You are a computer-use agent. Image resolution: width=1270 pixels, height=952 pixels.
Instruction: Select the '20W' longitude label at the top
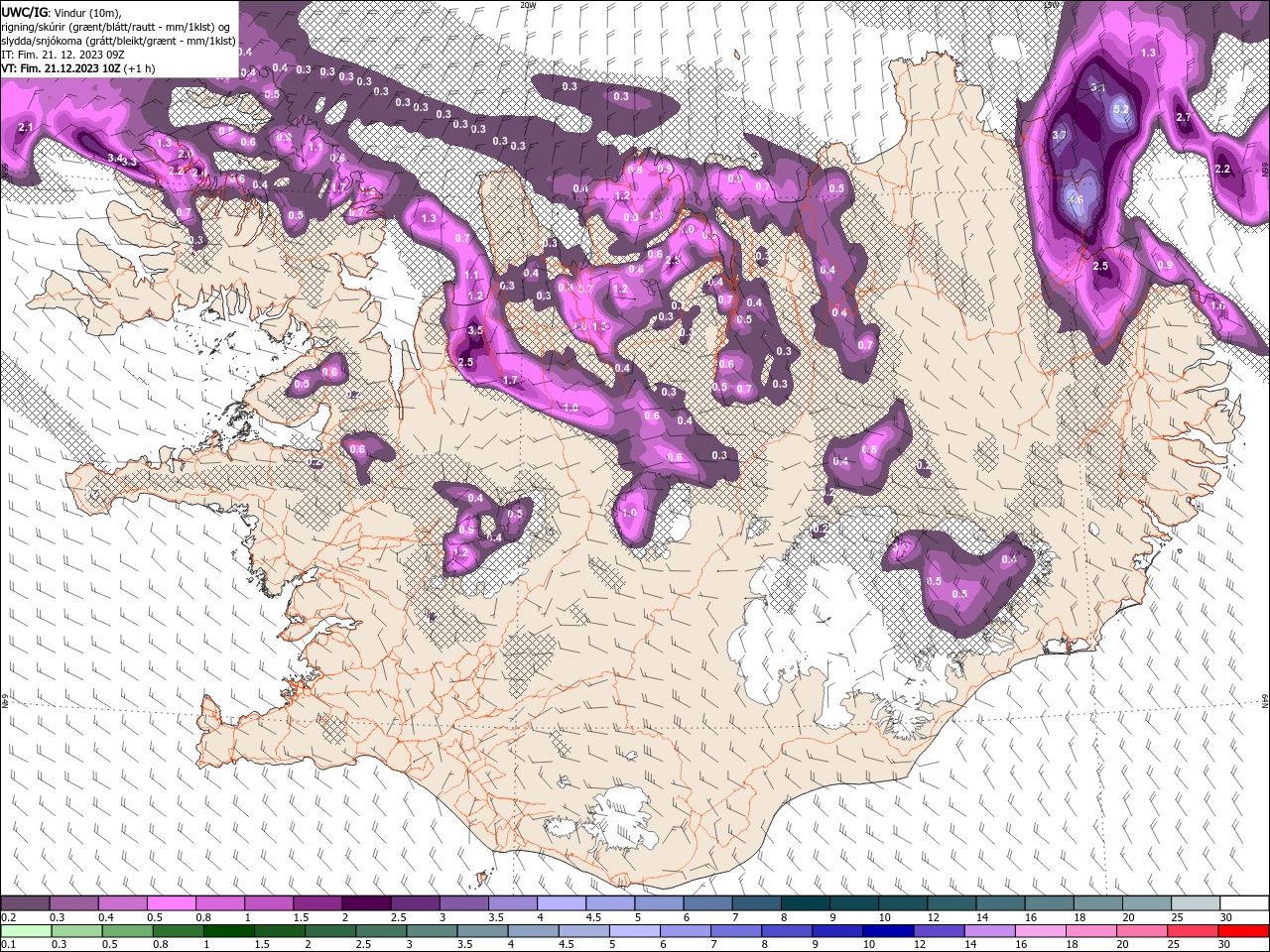click(x=528, y=4)
